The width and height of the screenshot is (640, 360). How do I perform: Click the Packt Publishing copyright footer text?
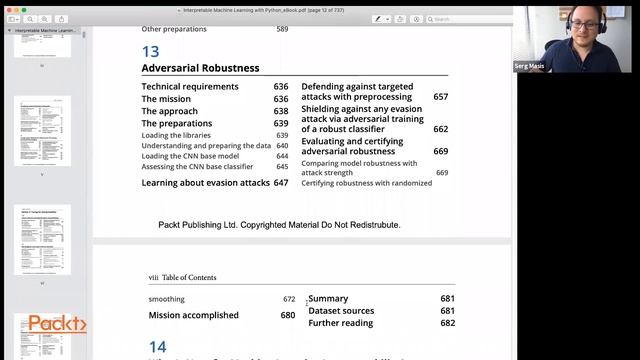(279, 225)
